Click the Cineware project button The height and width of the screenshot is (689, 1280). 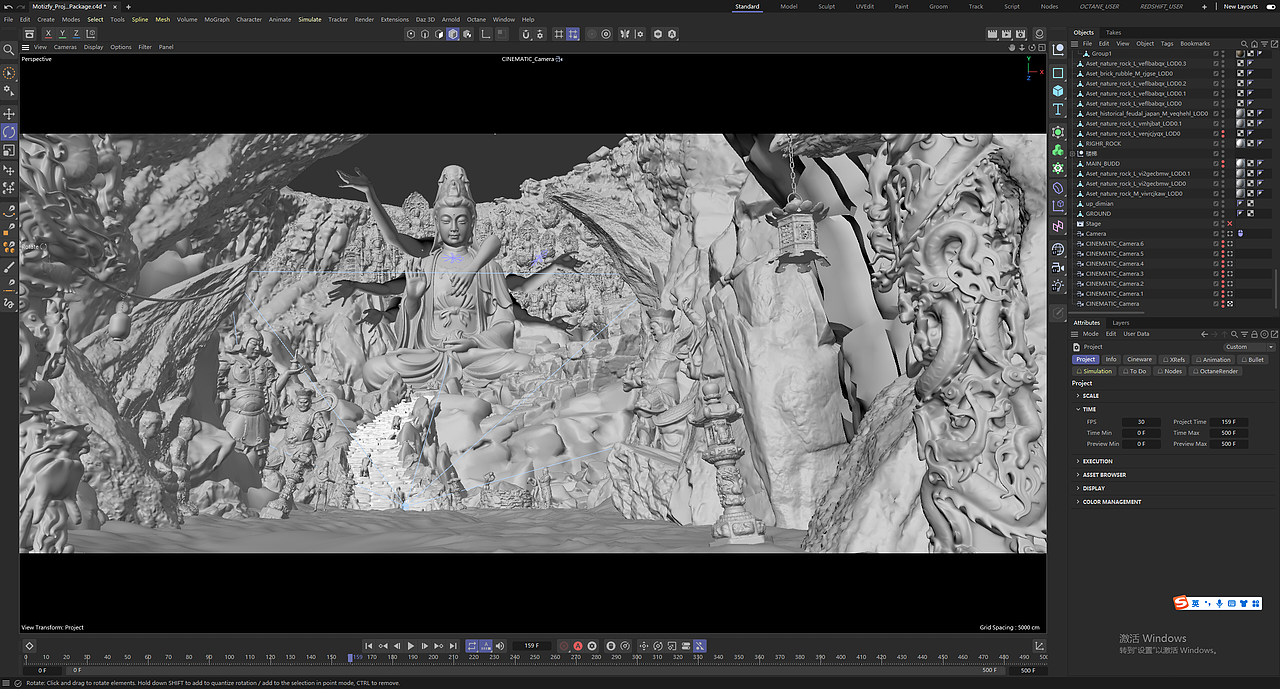coord(1139,359)
